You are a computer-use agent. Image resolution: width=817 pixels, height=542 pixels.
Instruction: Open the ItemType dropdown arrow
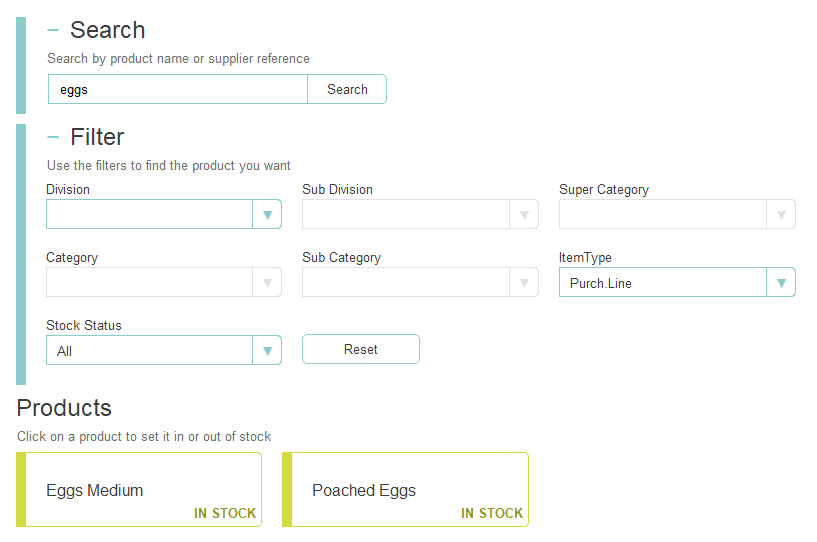[781, 283]
